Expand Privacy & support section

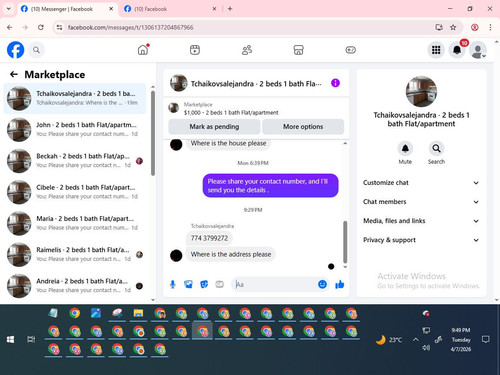(421, 240)
